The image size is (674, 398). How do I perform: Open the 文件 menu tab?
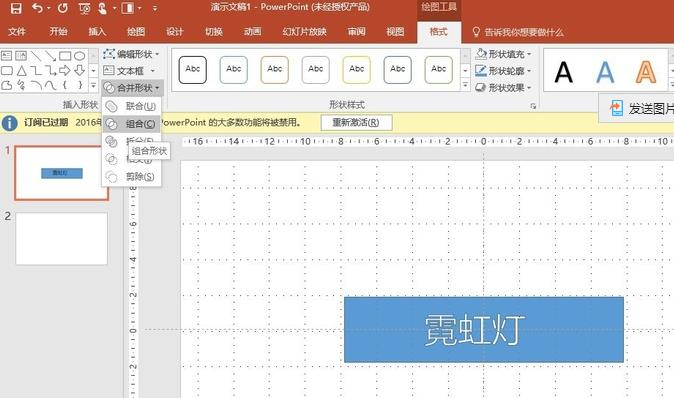[x=17, y=31]
